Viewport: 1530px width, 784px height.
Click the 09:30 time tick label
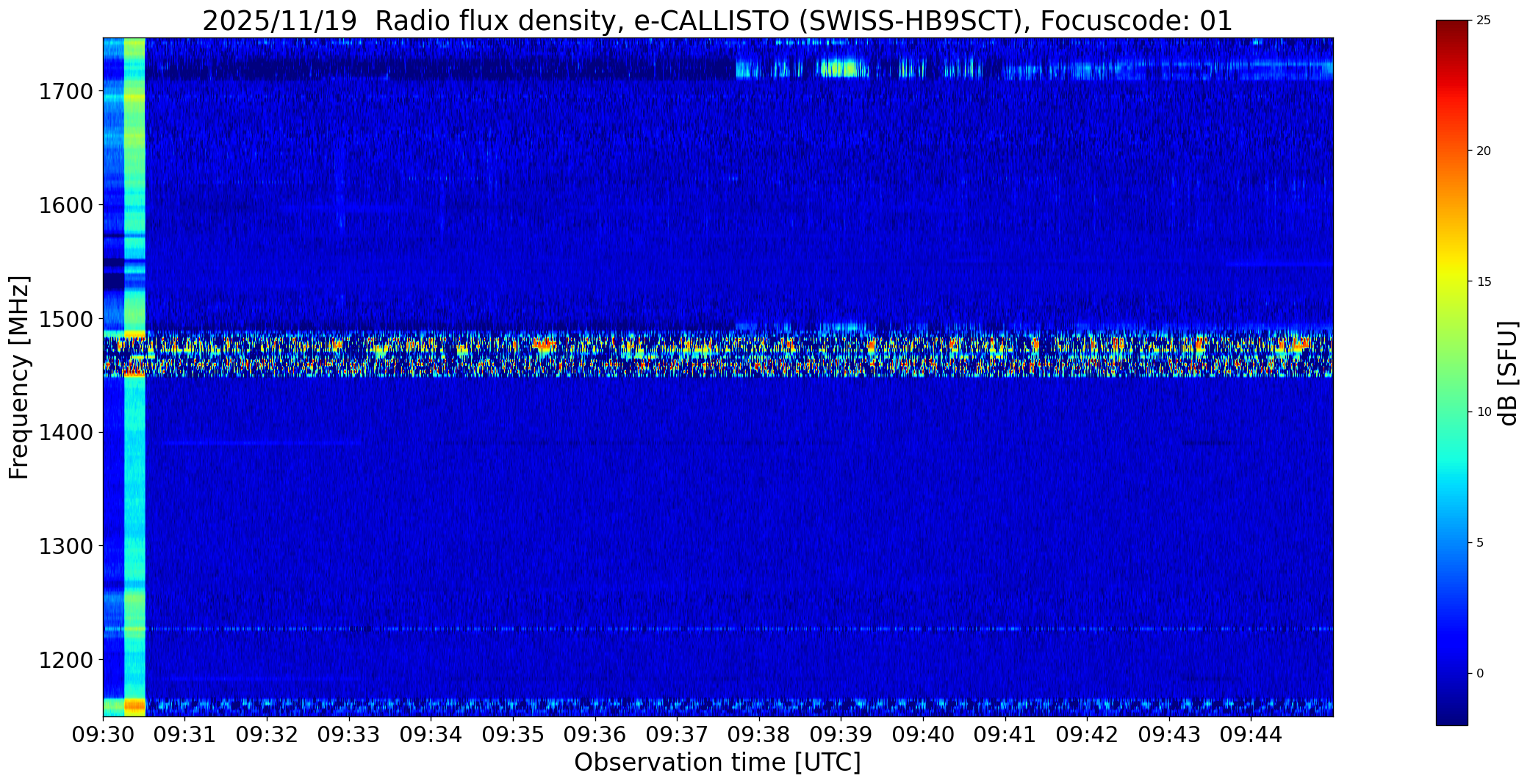point(103,735)
